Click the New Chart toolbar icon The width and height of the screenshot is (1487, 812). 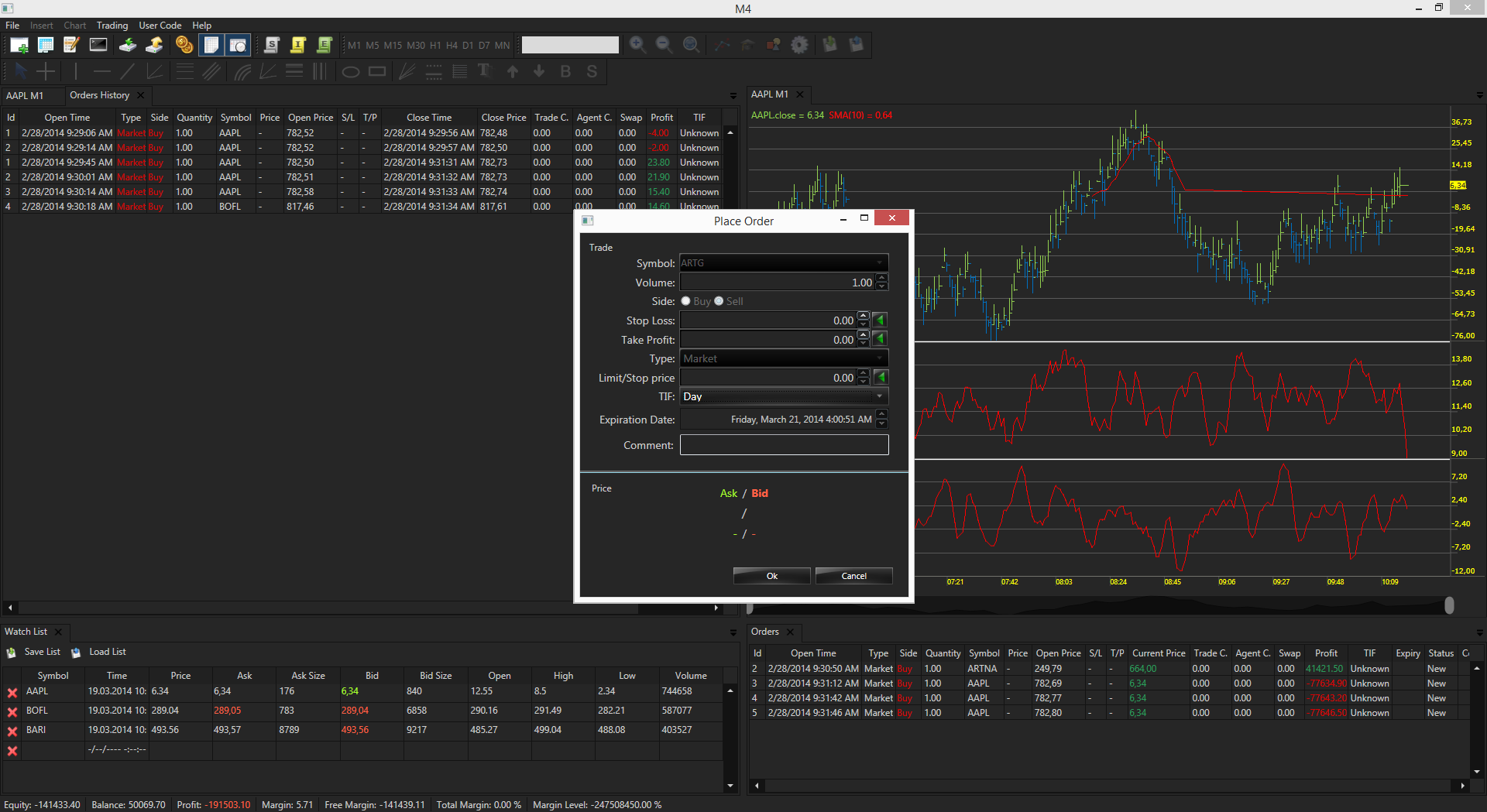point(19,45)
